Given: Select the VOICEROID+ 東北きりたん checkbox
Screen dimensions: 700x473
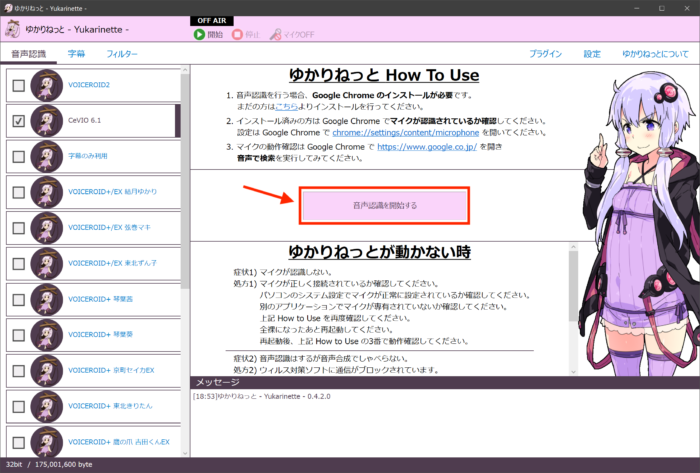Looking at the screenshot, I should pyautogui.click(x=18, y=407).
